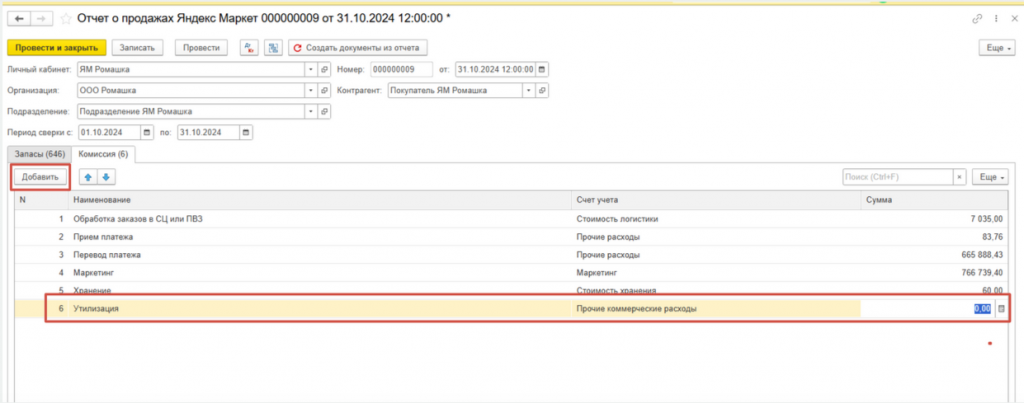Click the Дт/Кт postings icon in toolbar
Viewport: 1024px width, 403px height.
point(250,47)
